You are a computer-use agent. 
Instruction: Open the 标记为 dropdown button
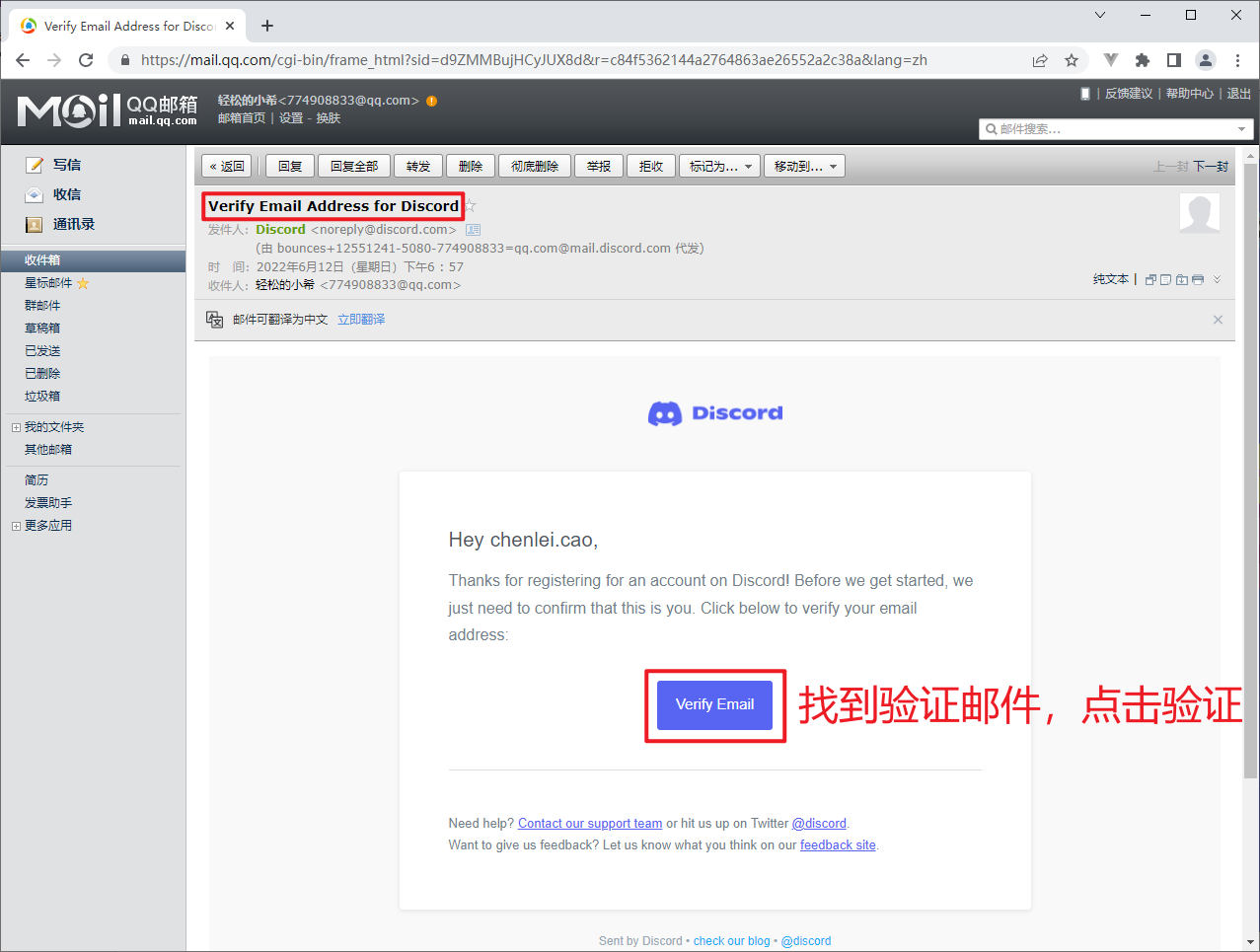(x=720, y=167)
